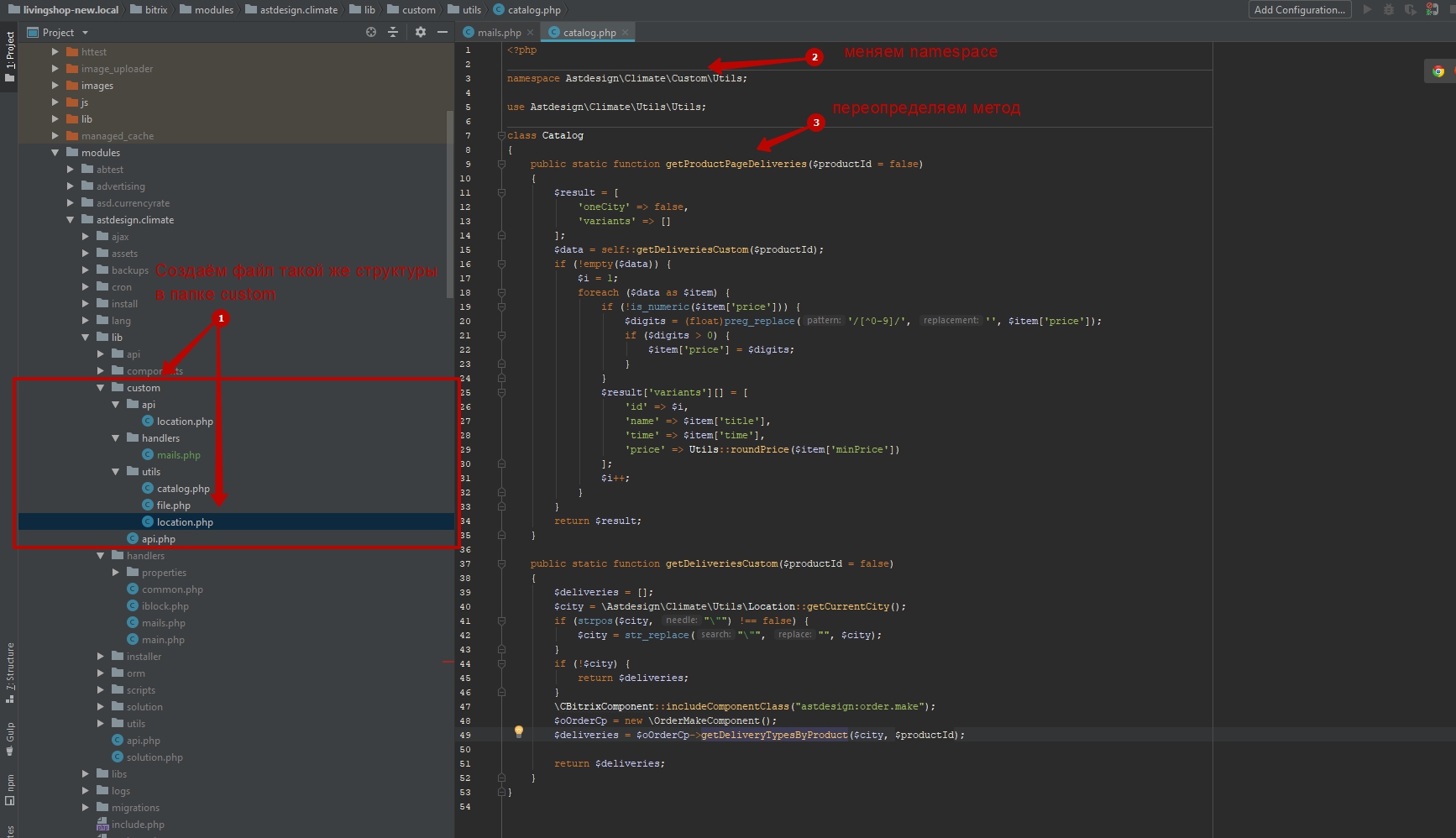
Task: Collapse custom/api folder arrow
Action: tap(116, 405)
